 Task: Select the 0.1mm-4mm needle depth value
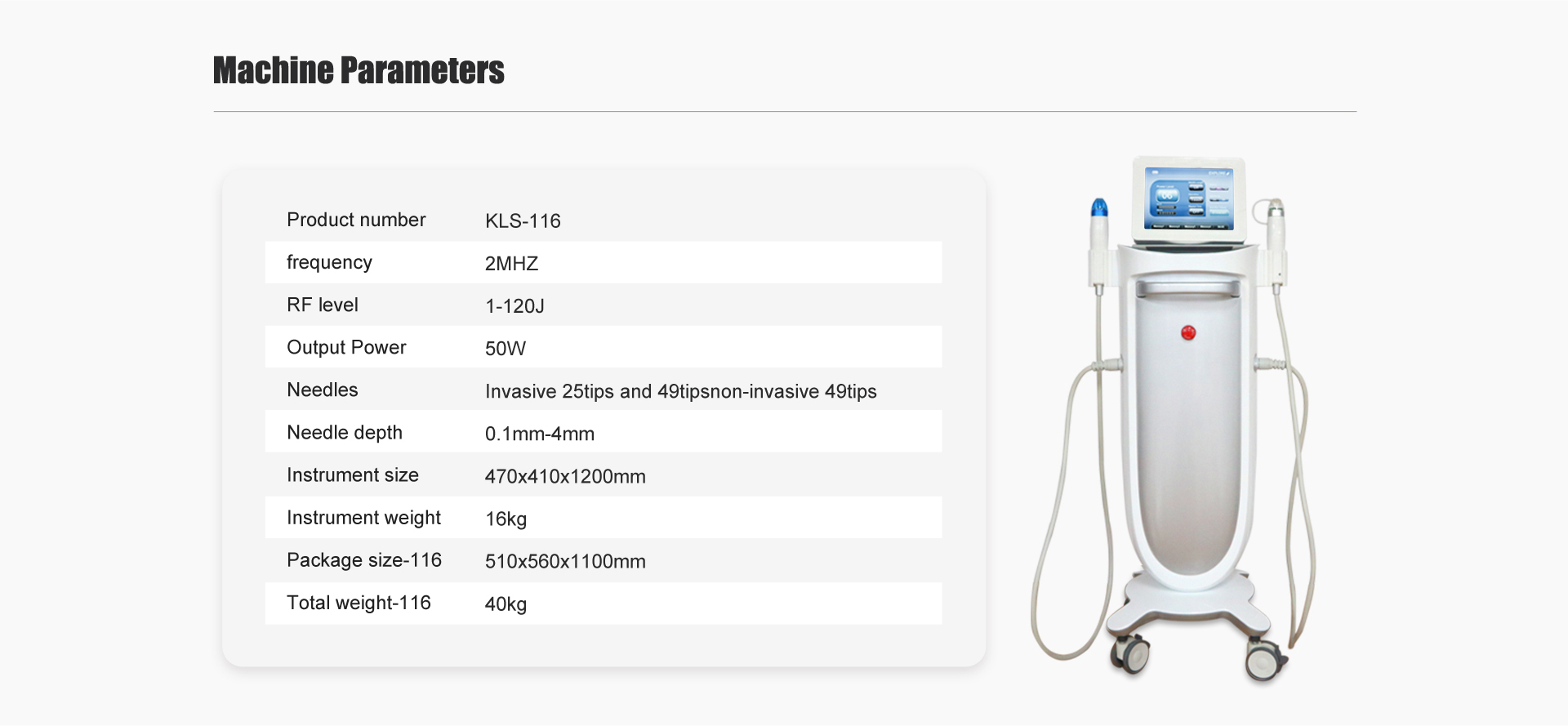(539, 434)
